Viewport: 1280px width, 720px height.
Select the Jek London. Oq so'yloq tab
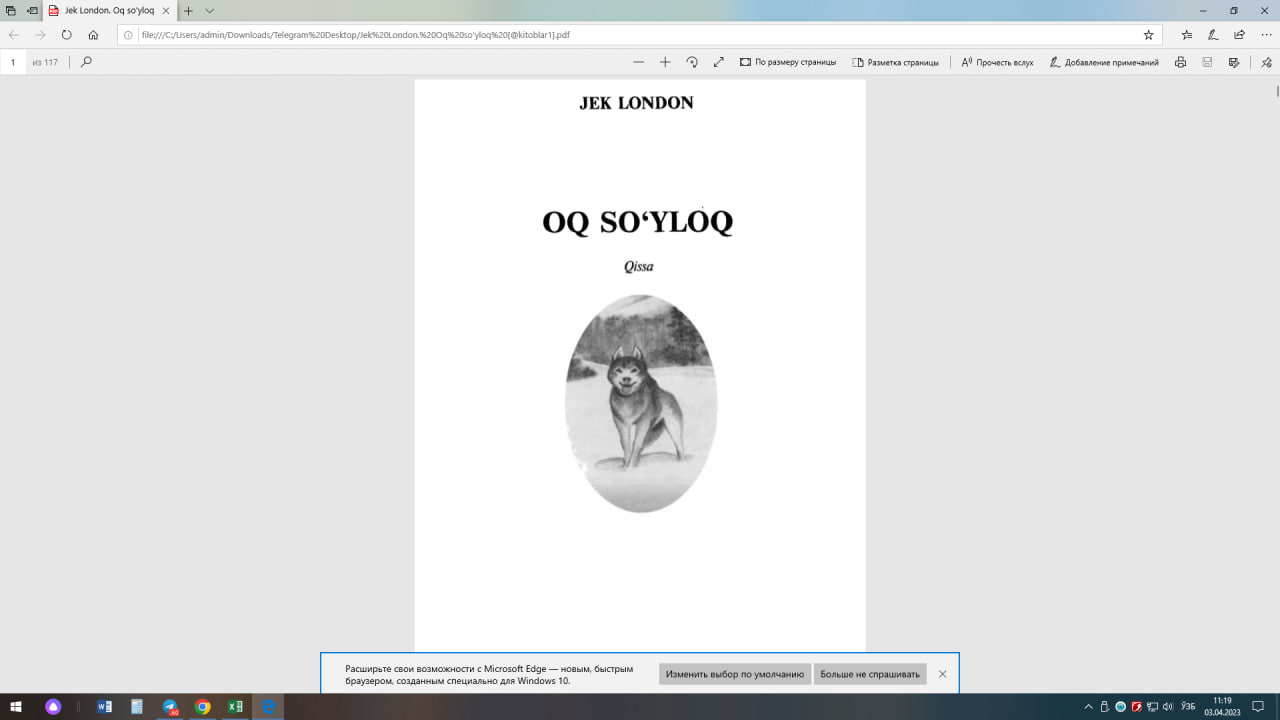coord(110,10)
